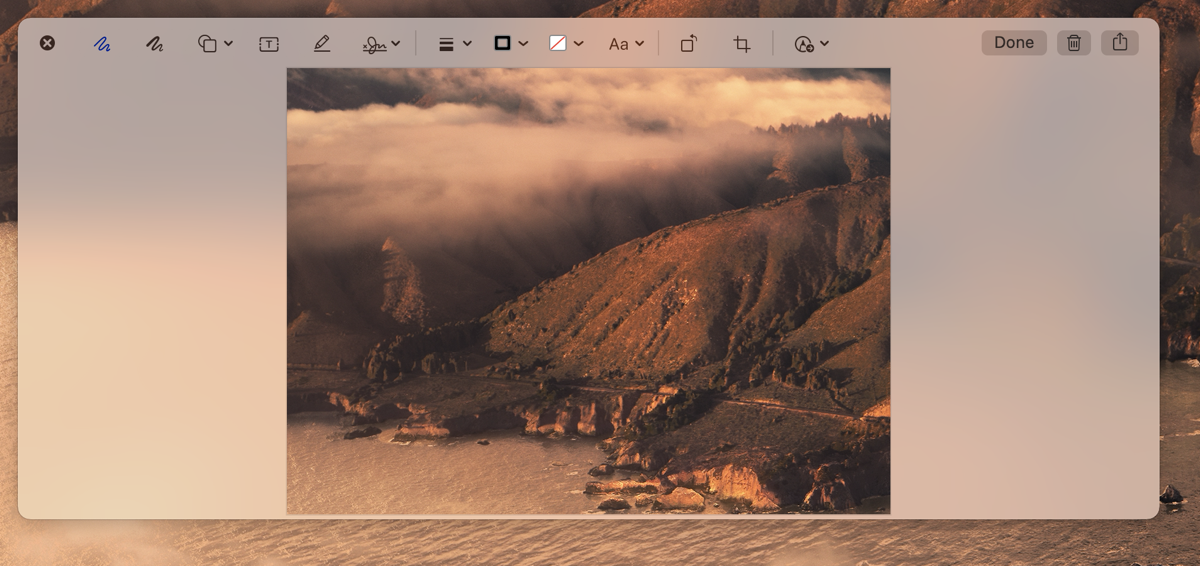Click the Sign signature icon
1200x566 pixels.
click(x=374, y=44)
